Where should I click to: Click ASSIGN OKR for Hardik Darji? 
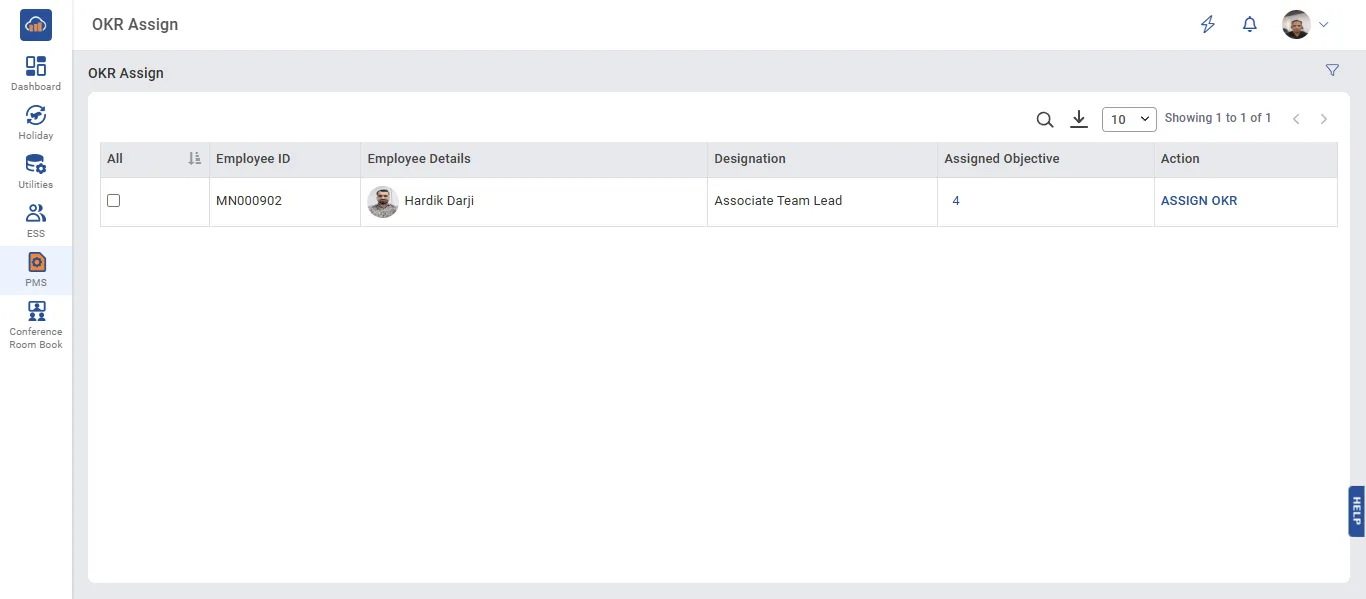(x=1198, y=200)
